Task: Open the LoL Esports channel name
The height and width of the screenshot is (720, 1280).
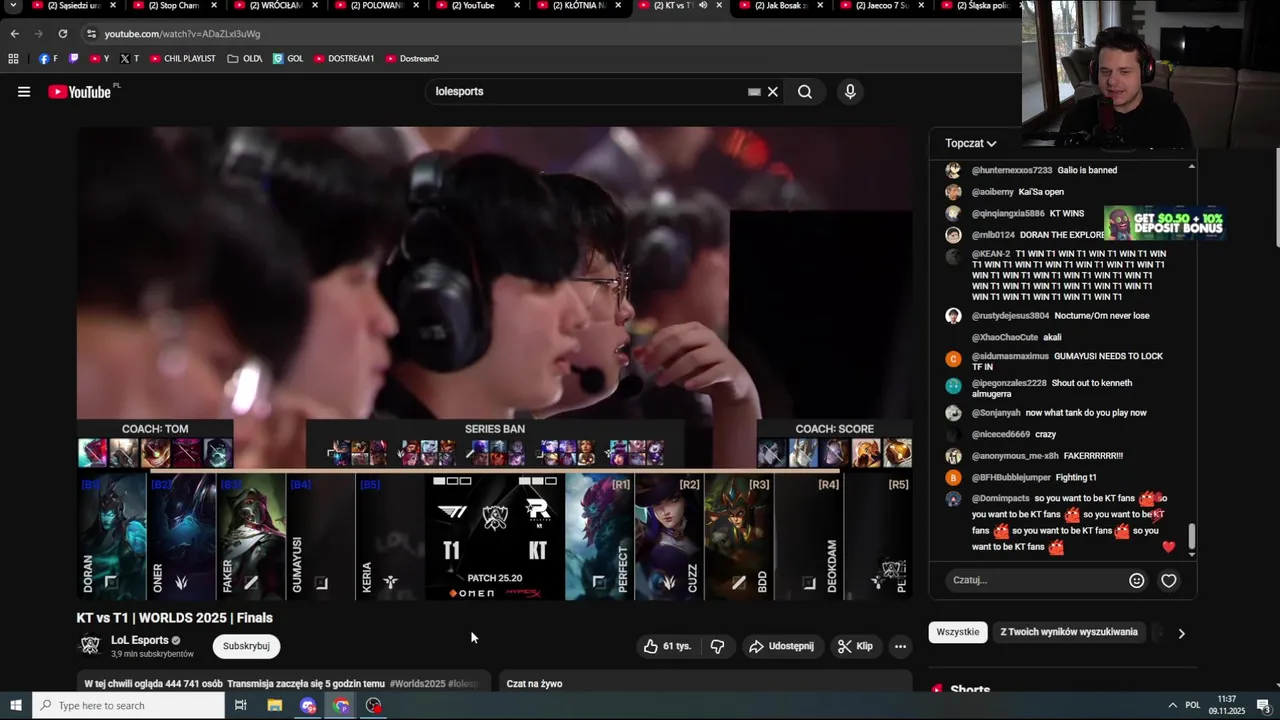Action: pos(139,640)
